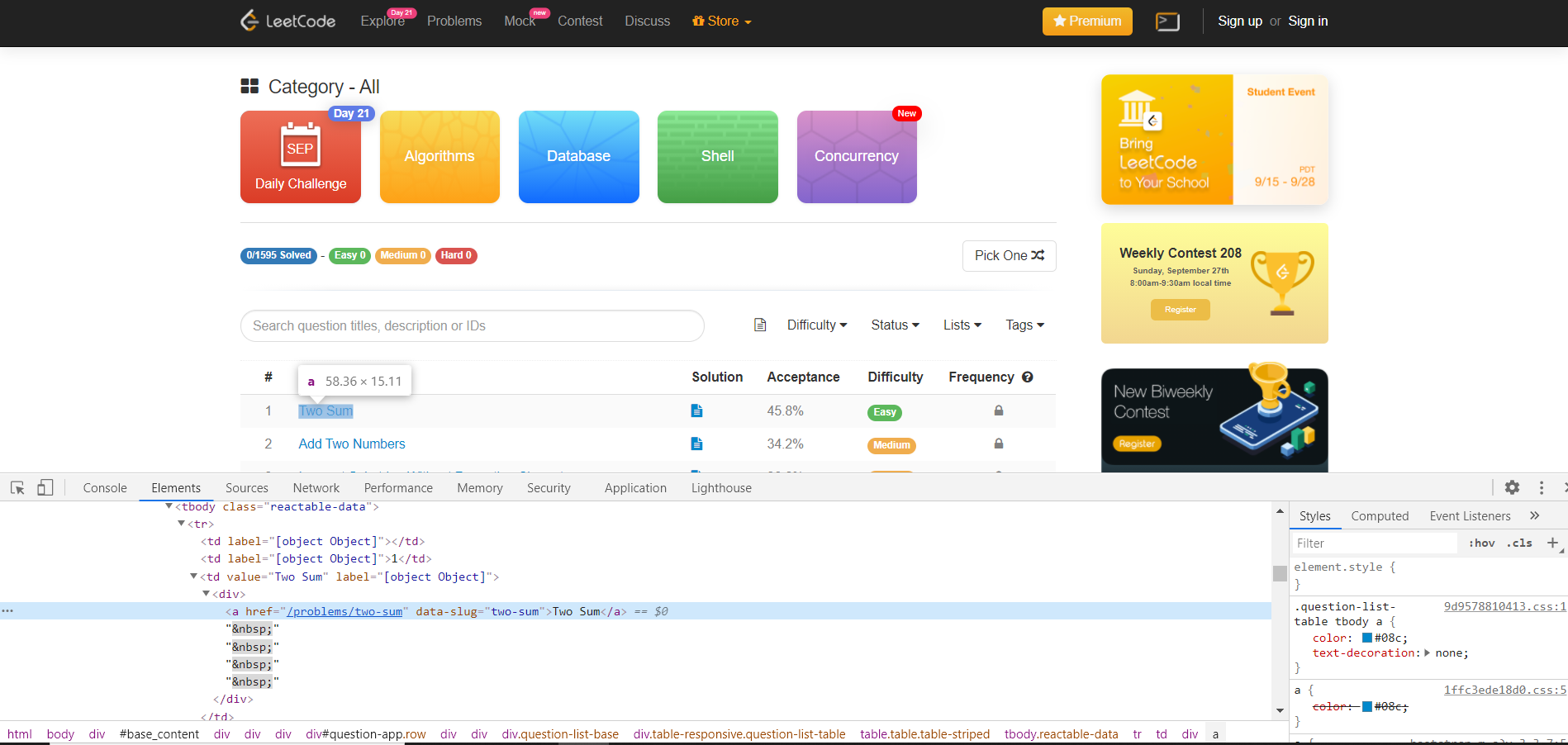Expand the Lists filter dropdown
The width and height of the screenshot is (1568, 745).
click(x=962, y=325)
